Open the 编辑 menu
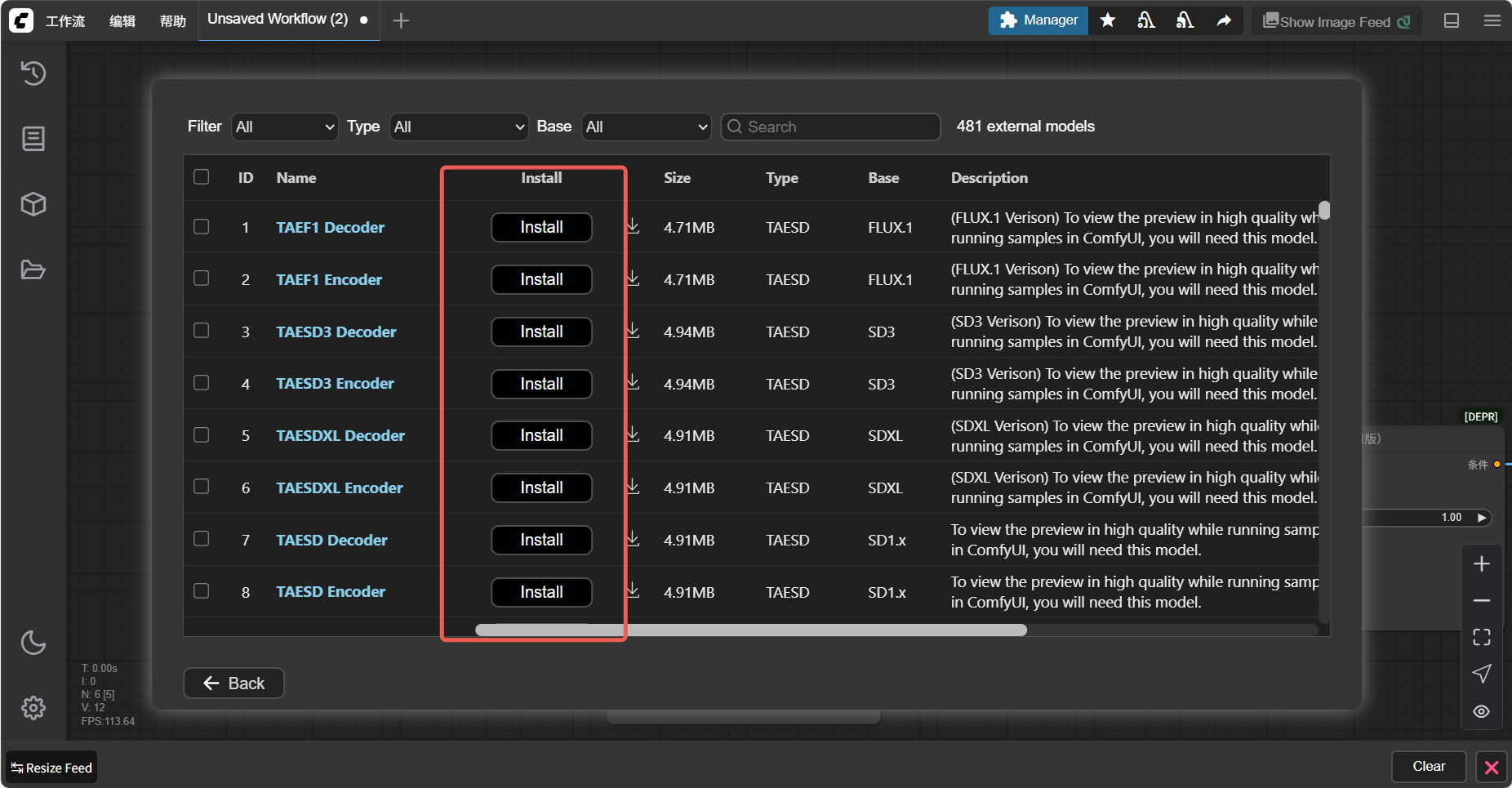This screenshot has width=1512, height=788. pyautogui.click(x=122, y=21)
